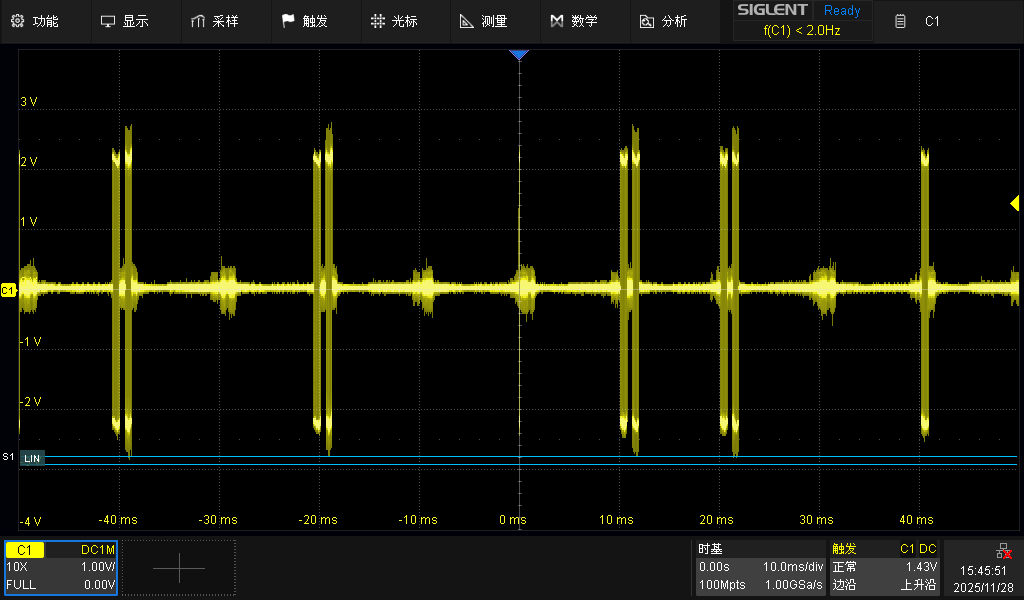Click the Ready acquisition status text
This screenshot has height=600, width=1024.
[x=841, y=10]
